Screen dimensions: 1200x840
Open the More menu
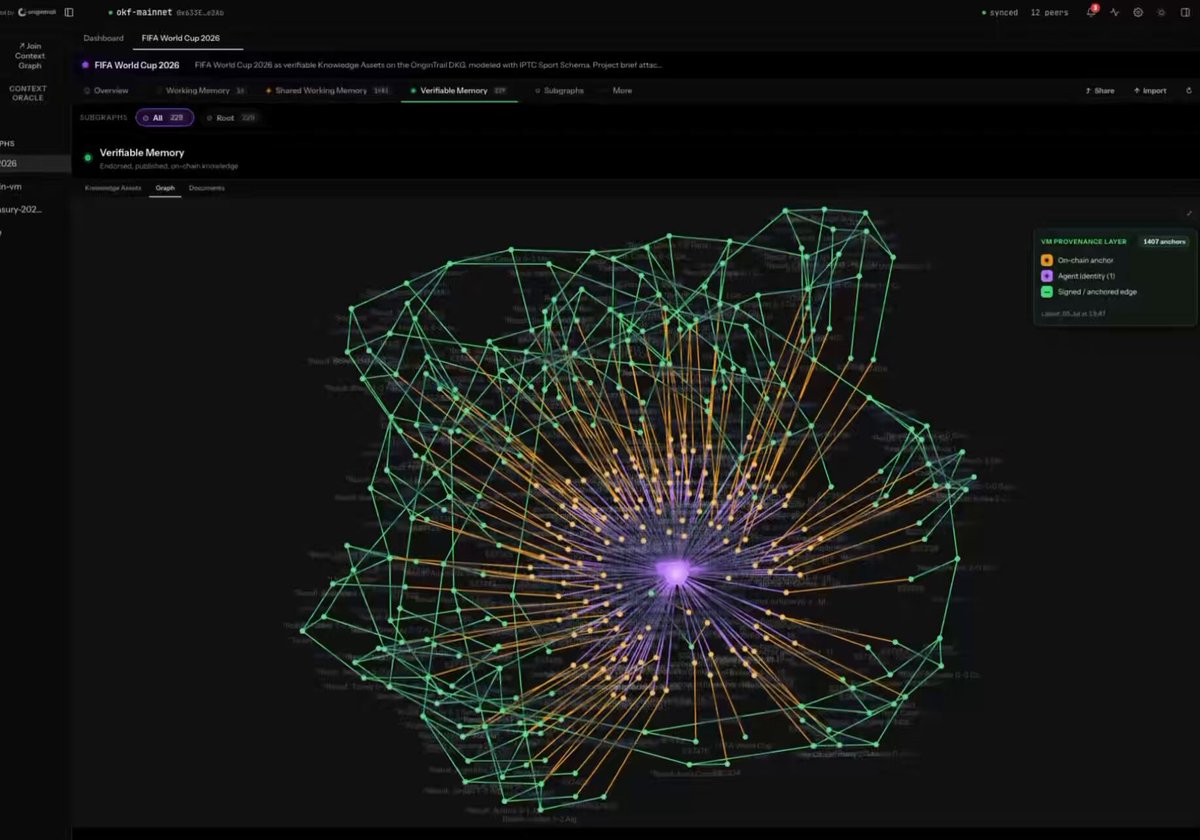pos(622,90)
